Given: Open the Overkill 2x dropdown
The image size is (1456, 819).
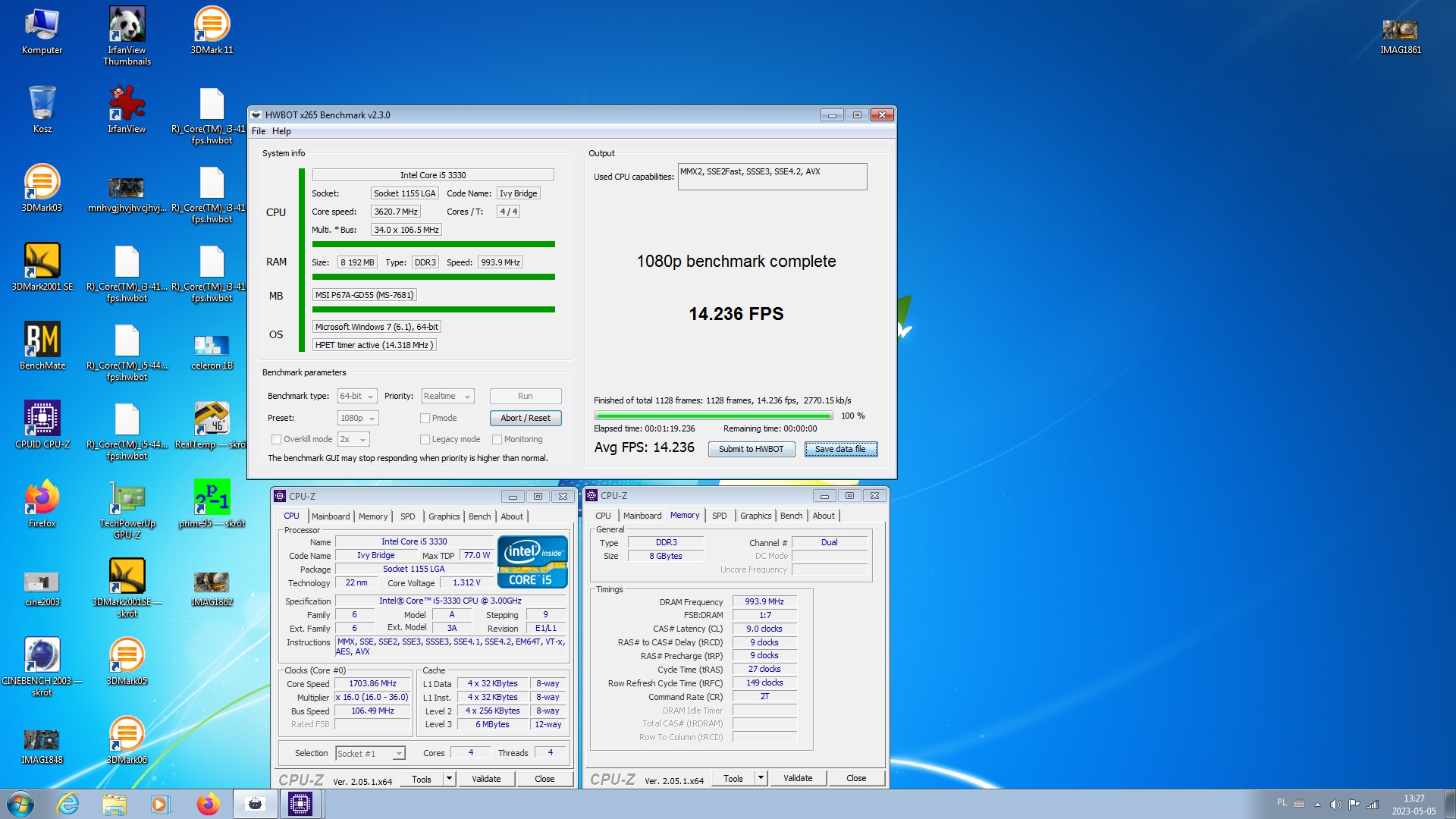Looking at the screenshot, I should pos(353,439).
